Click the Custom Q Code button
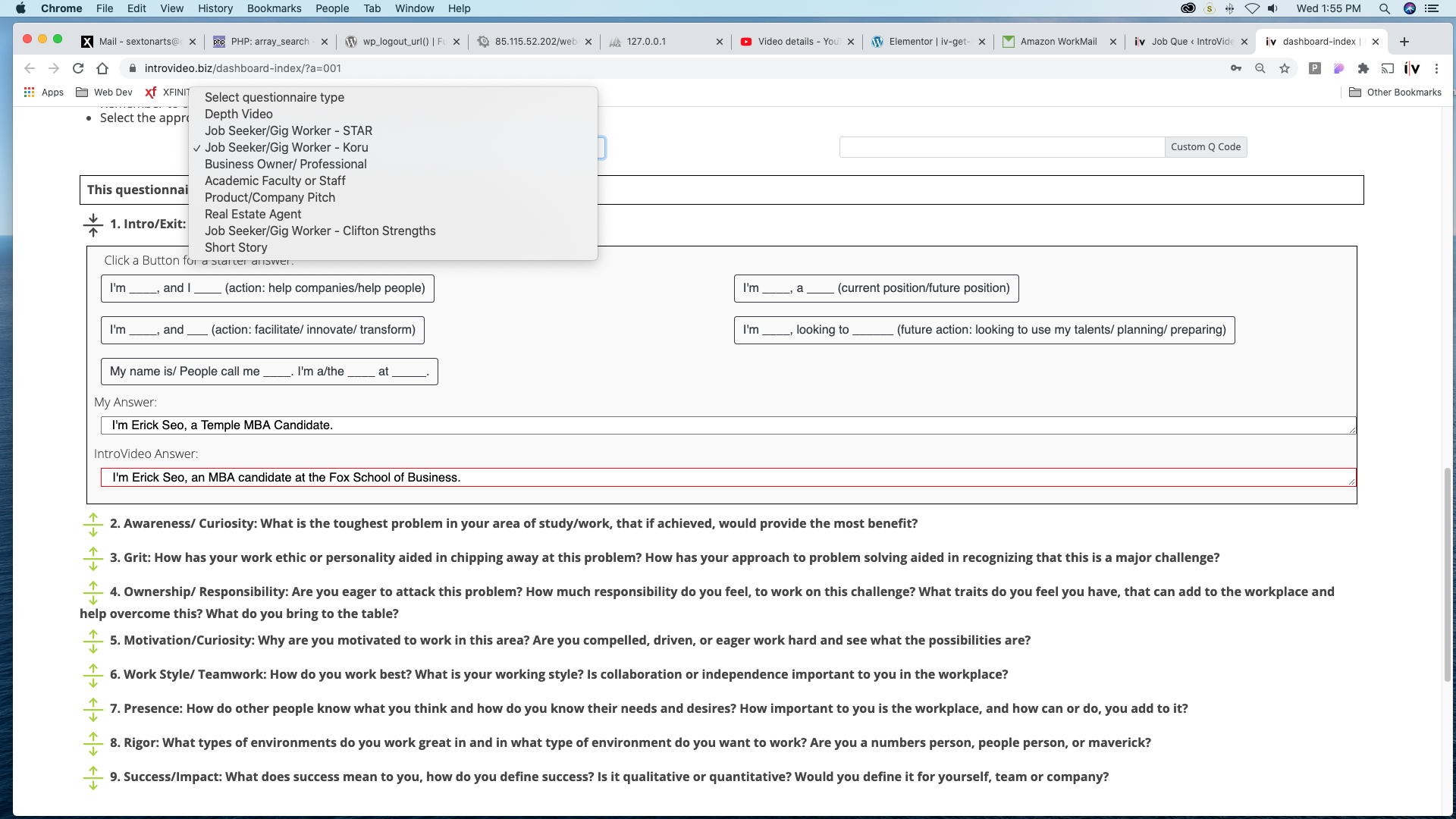 [x=1206, y=147]
